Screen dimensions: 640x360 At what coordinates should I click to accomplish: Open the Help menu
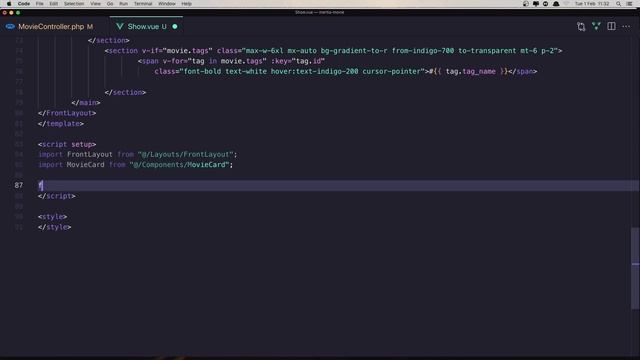point(187,4)
